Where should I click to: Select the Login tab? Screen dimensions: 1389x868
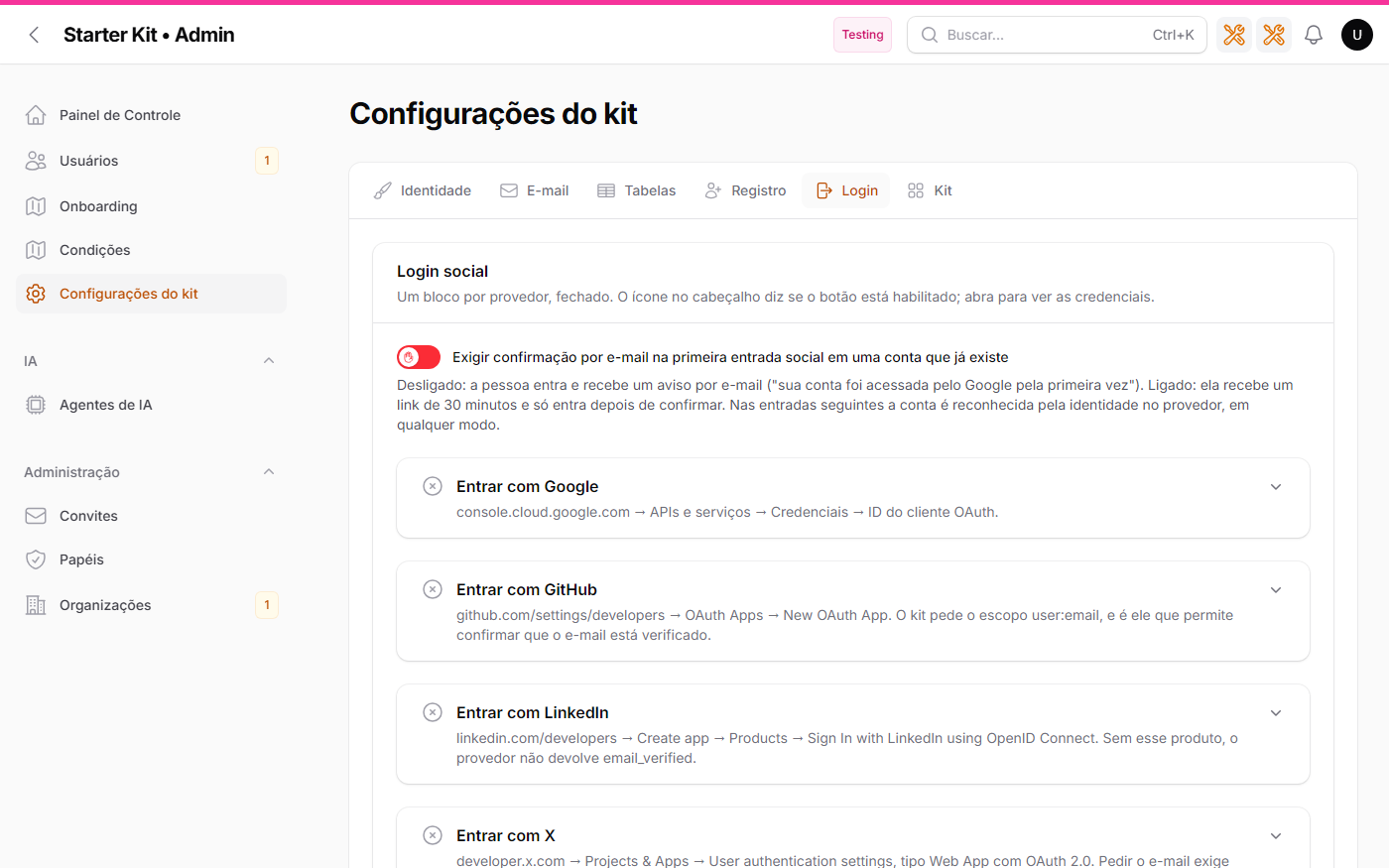pos(847,190)
